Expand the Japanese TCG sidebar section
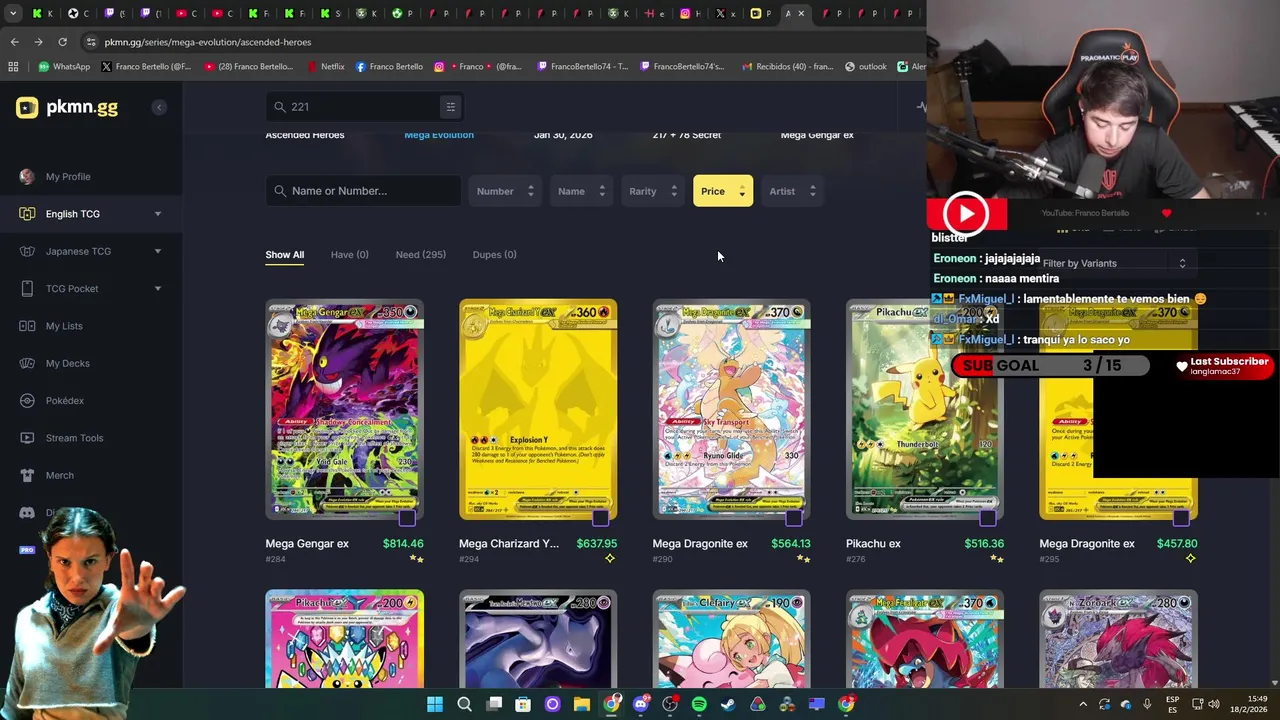The height and width of the screenshot is (720, 1280). point(157,251)
